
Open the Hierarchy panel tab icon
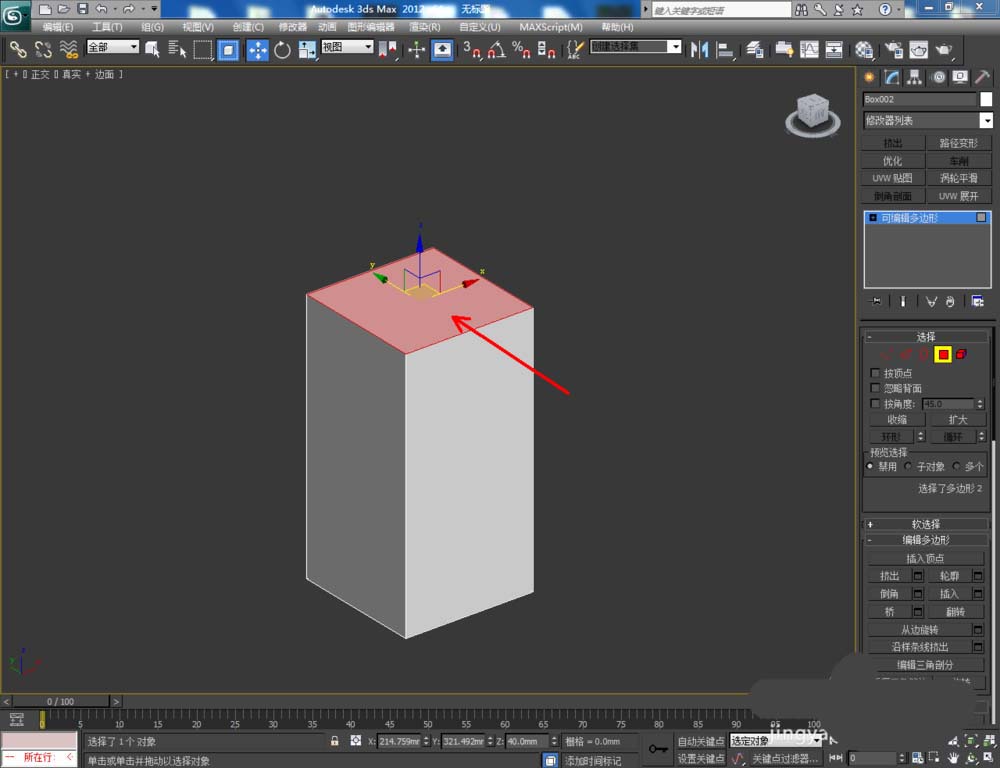[914, 77]
